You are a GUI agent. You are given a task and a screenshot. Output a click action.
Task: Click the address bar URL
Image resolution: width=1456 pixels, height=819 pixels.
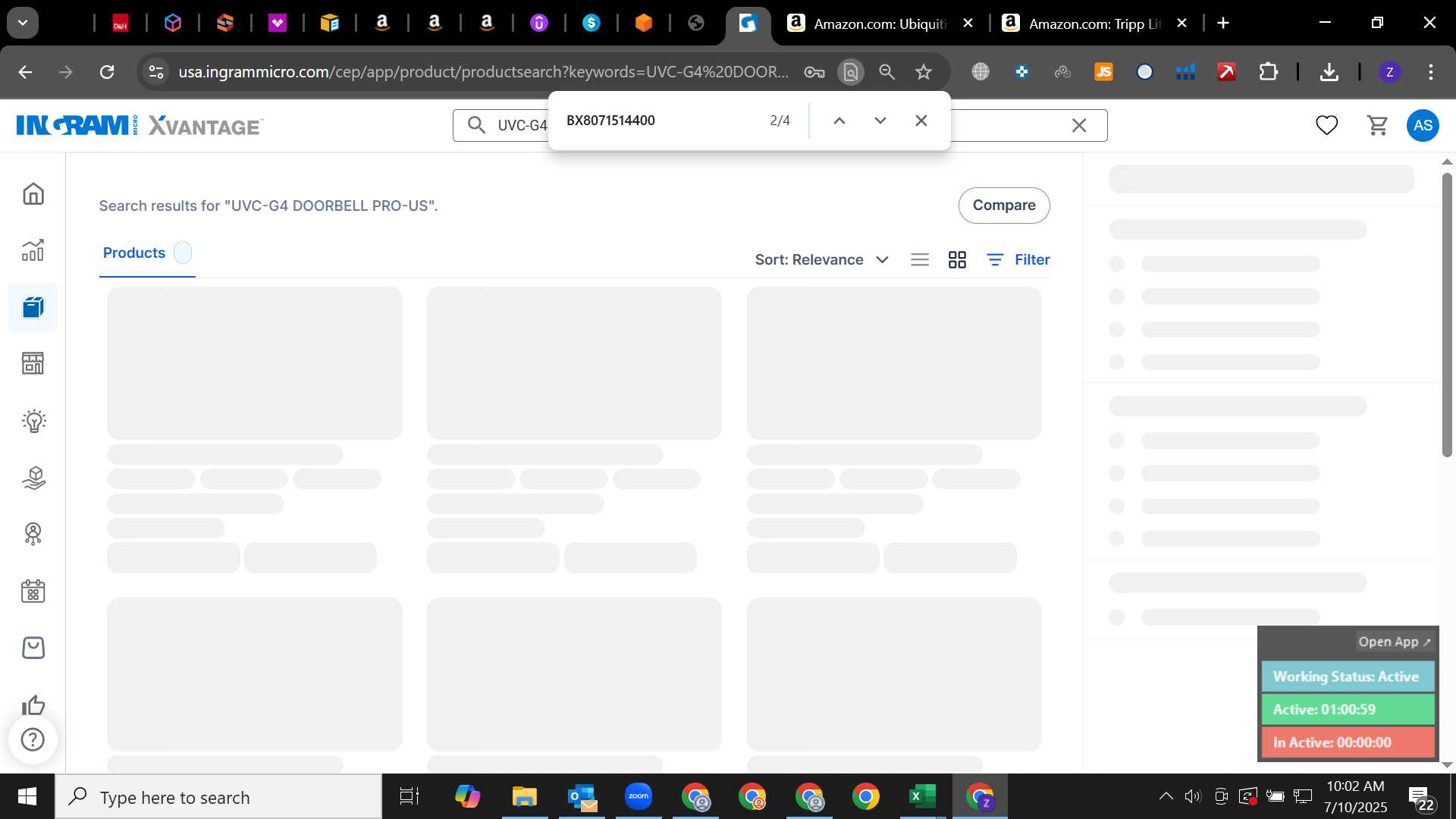pos(483,72)
